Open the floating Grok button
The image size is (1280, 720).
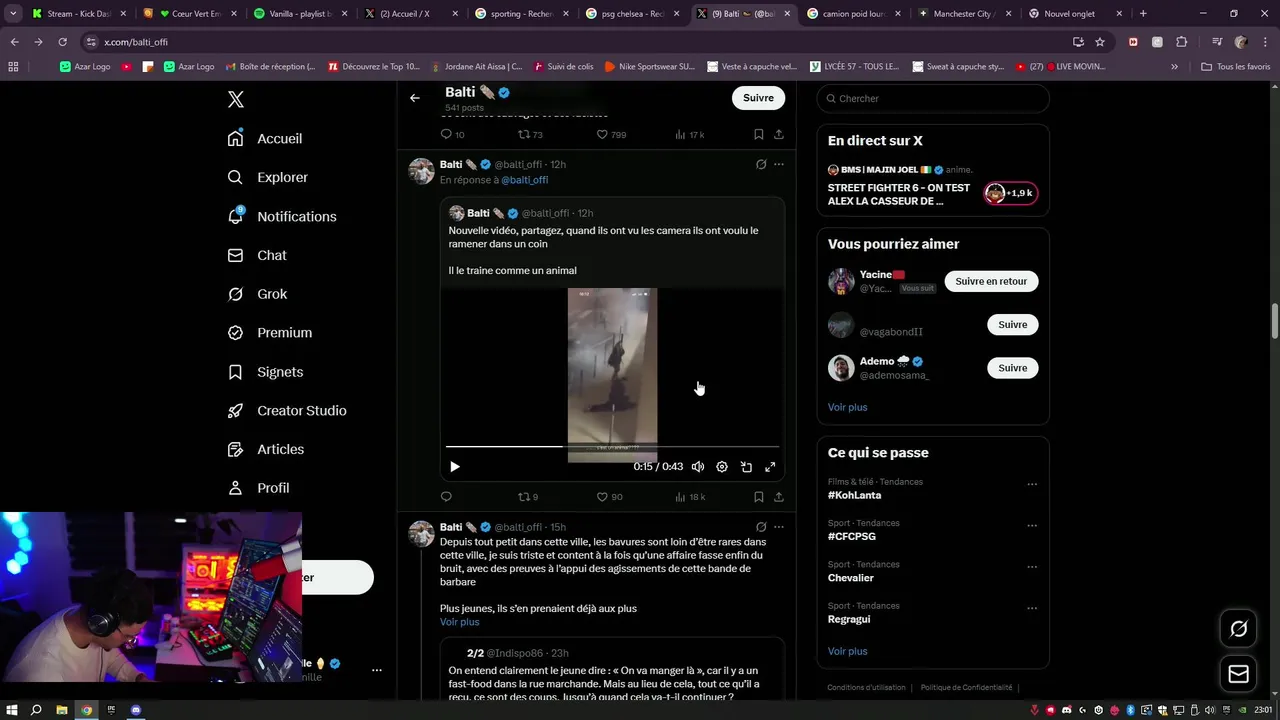pyautogui.click(x=1238, y=629)
